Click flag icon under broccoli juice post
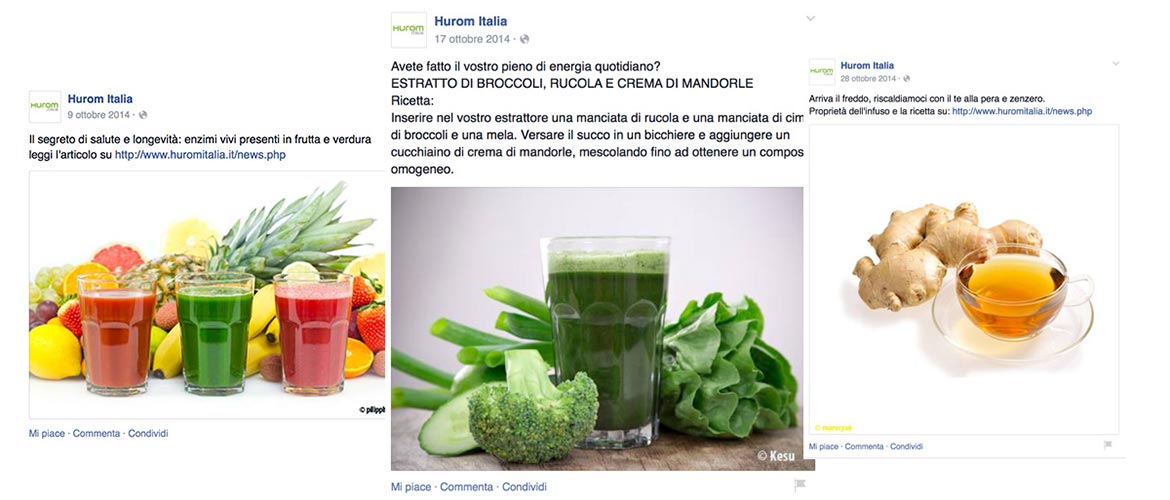The width and height of the screenshot is (1170, 500). 799,485
